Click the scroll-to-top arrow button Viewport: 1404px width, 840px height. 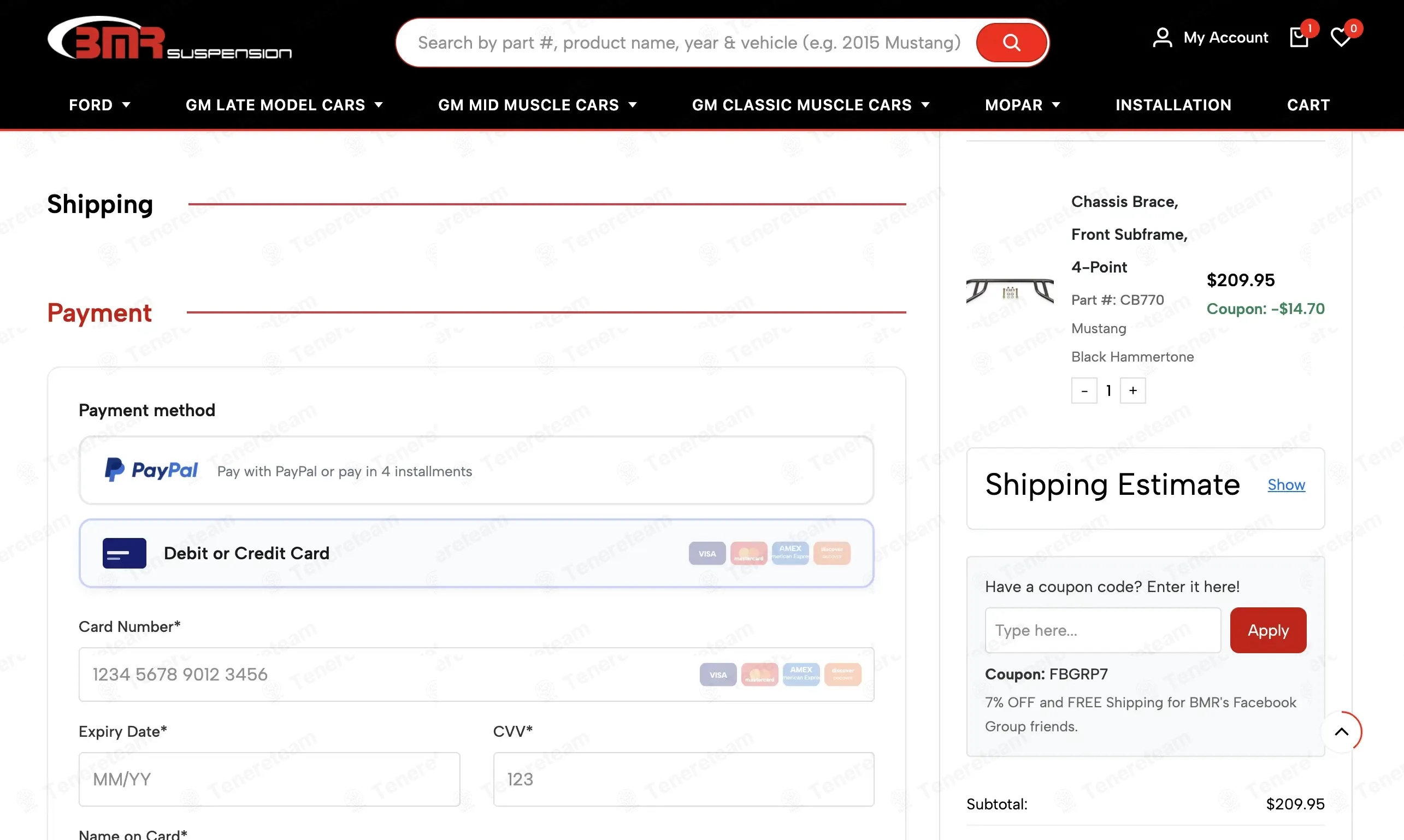[x=1341, y=731]
